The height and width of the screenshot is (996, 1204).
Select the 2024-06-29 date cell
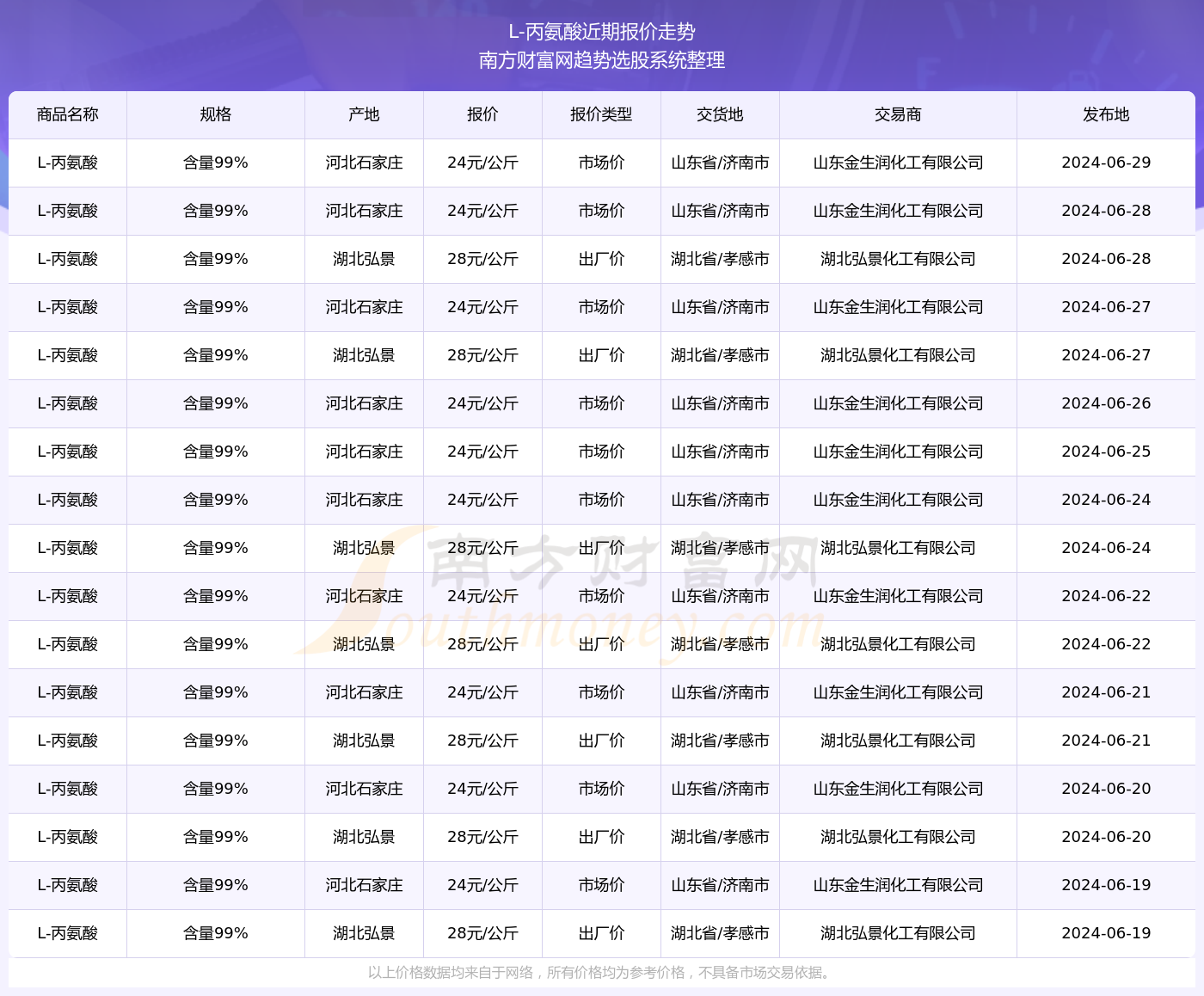pyautogui.click(x=1106, y=163)
